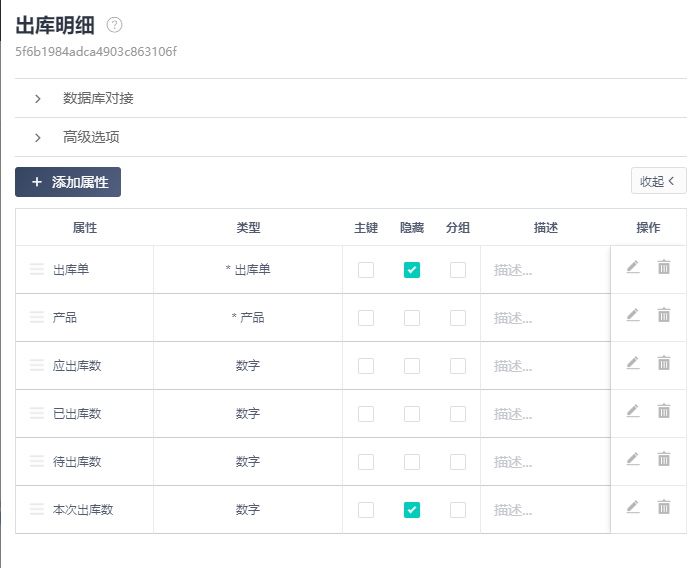Click the ID text 5f6b1984adca4903c863106f
Screen dimensions: 700x568
pyautogui.click(x=96, y=52)
